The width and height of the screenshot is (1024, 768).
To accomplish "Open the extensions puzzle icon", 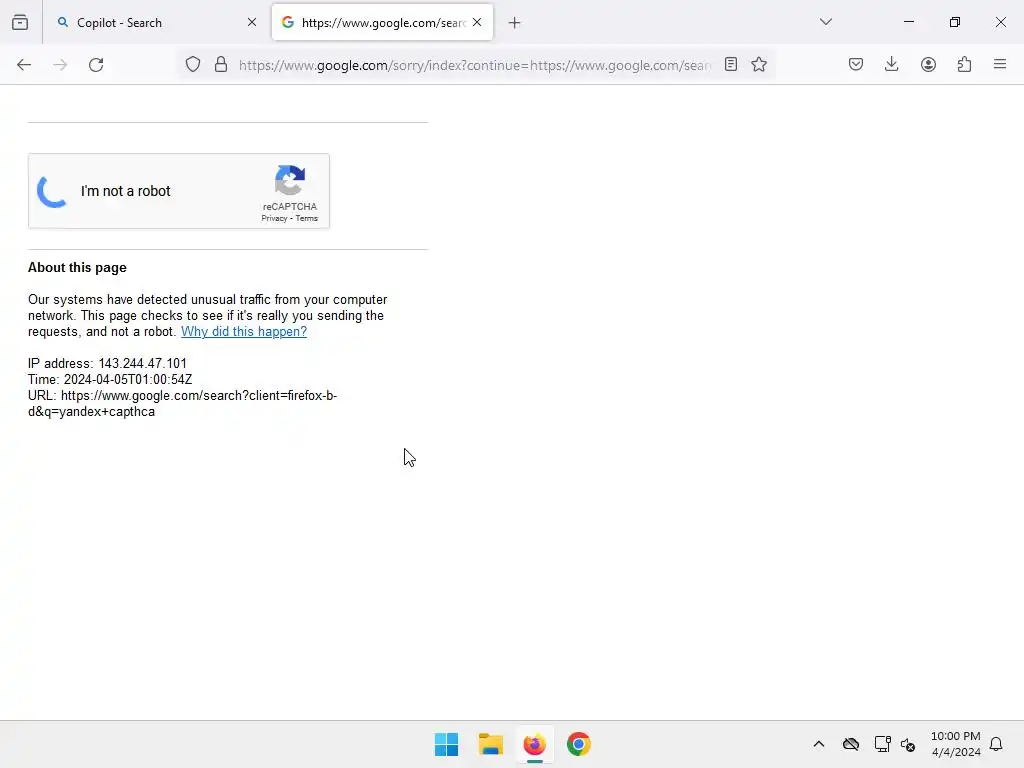I will click(x=965, y=65).
